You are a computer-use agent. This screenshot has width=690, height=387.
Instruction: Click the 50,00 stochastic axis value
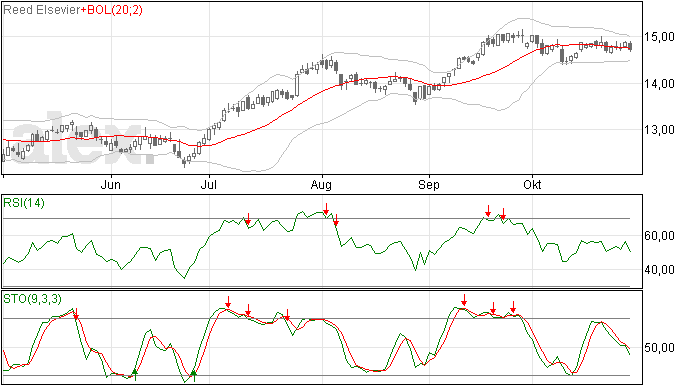click(659, 348)
